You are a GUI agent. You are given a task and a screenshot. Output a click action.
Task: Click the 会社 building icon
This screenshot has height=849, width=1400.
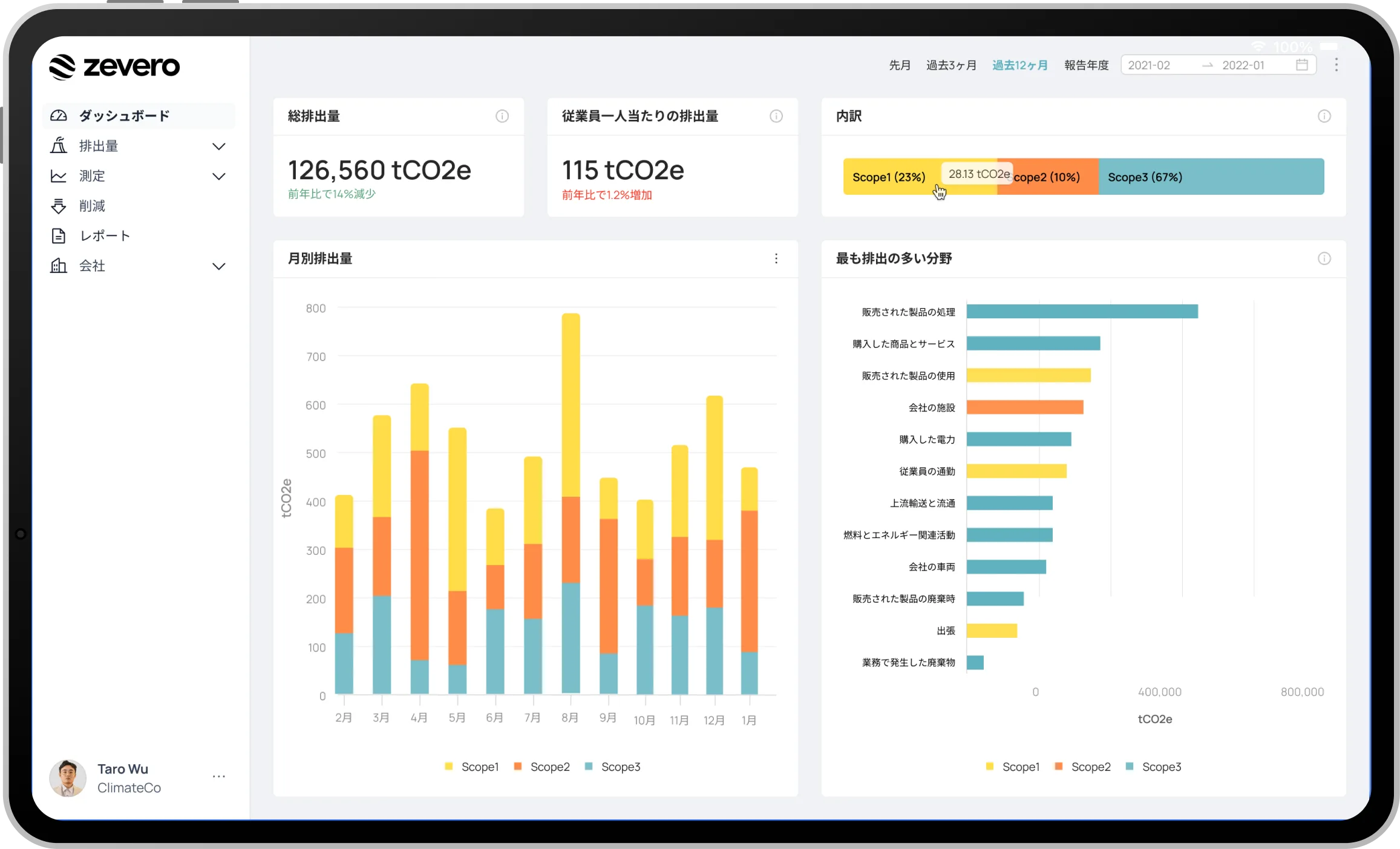pyautogui.click(x=59, y=266)
